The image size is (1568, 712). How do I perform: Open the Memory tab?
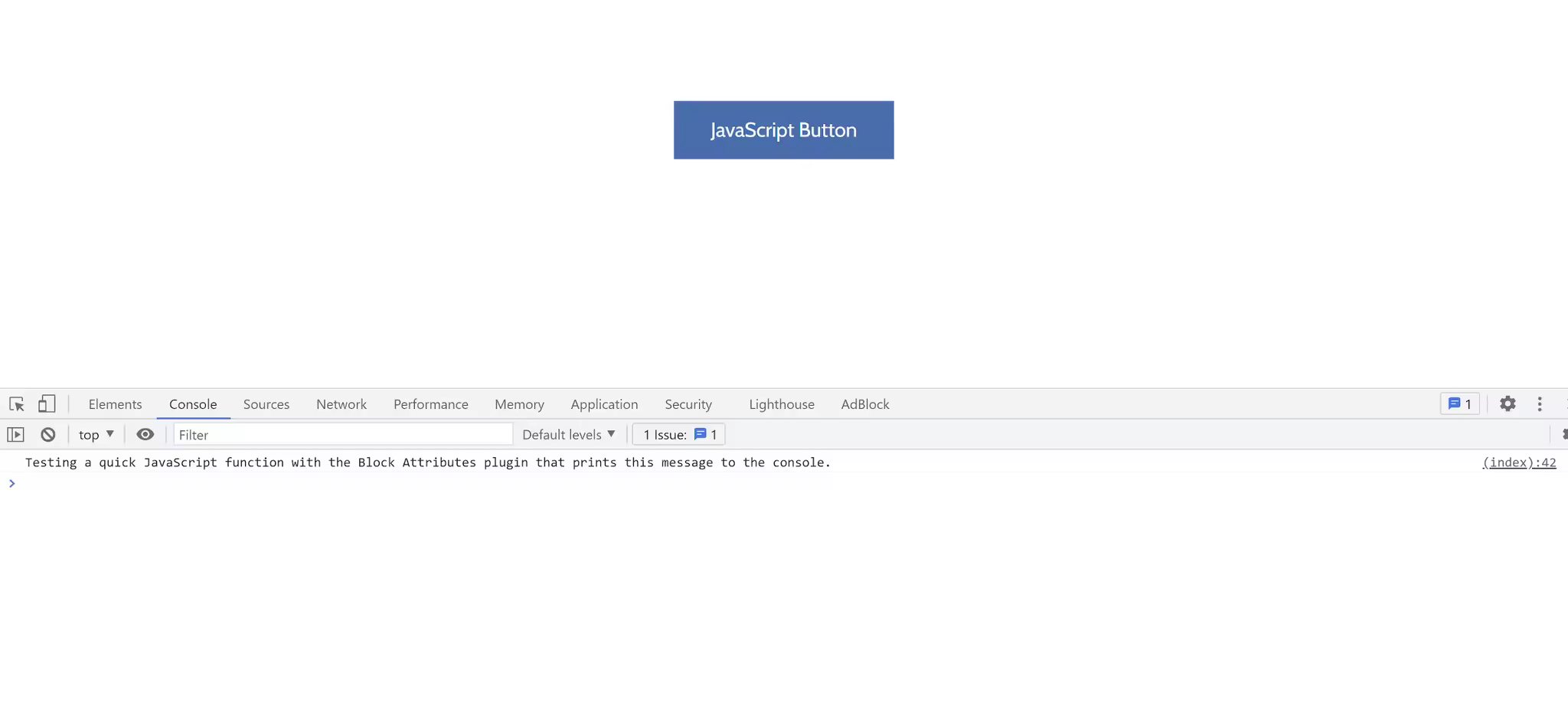[x=519, y=404]
